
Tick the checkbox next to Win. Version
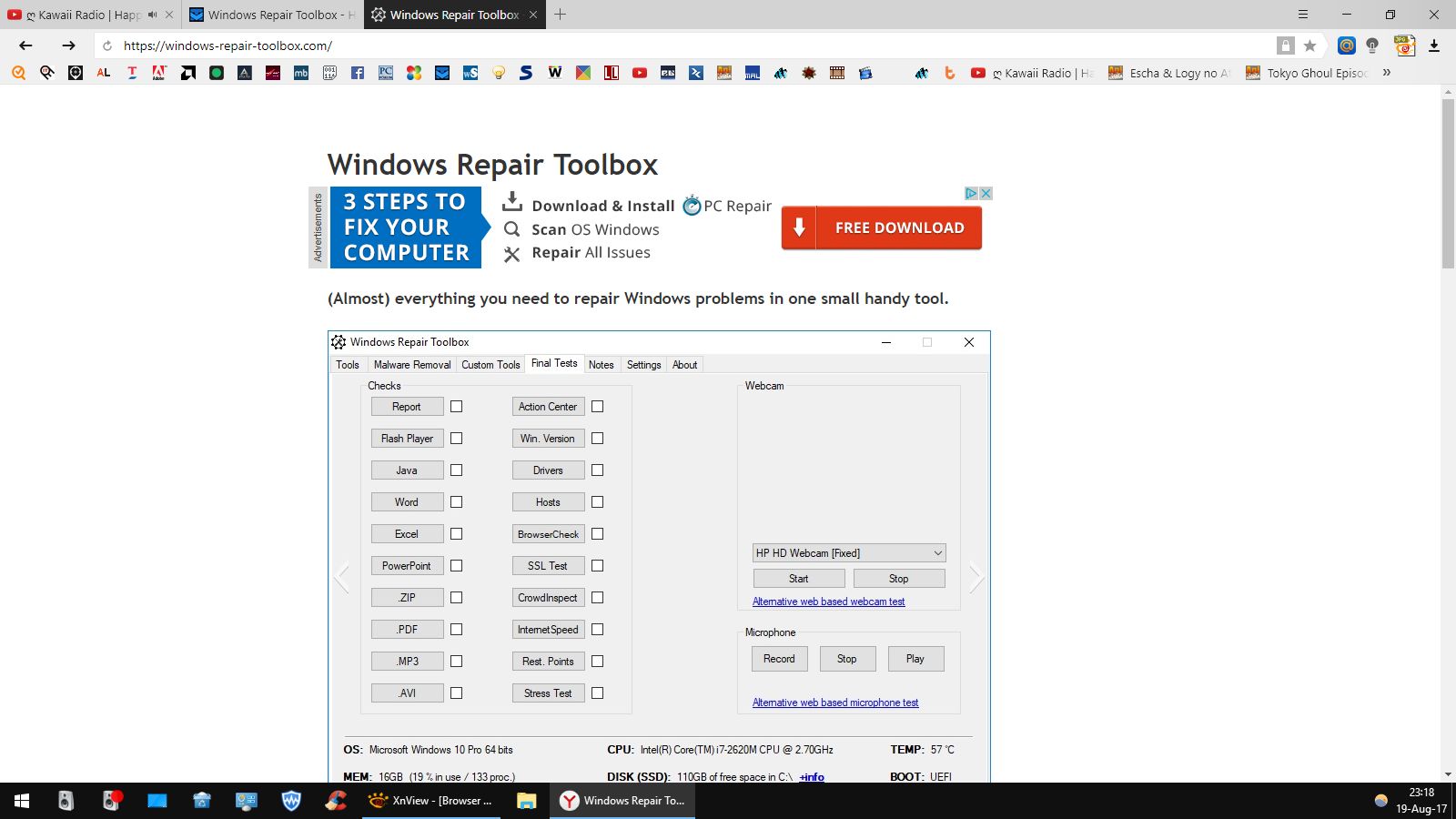point(597,439)
